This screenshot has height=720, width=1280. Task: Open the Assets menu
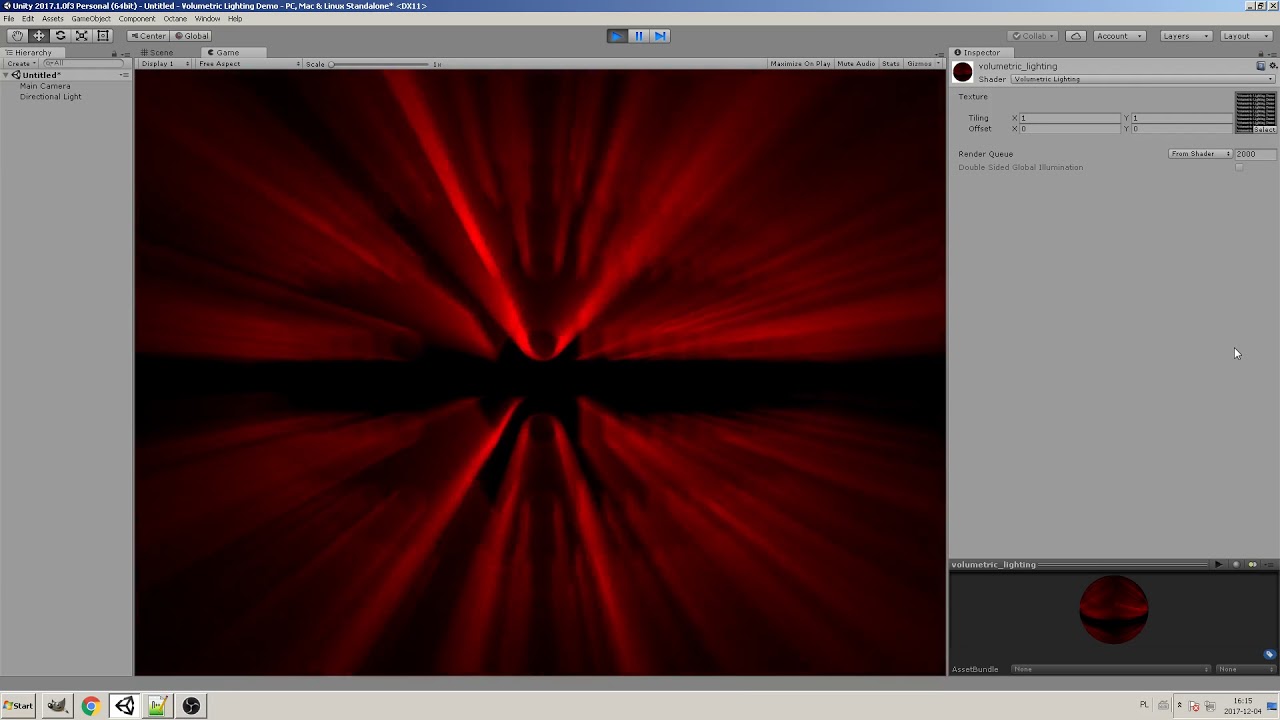tap(52, 19)
